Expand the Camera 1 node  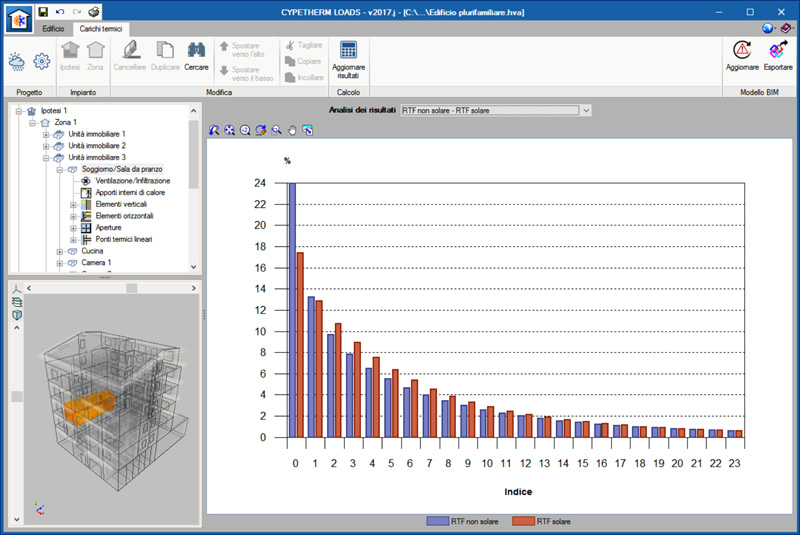point(60,263)
